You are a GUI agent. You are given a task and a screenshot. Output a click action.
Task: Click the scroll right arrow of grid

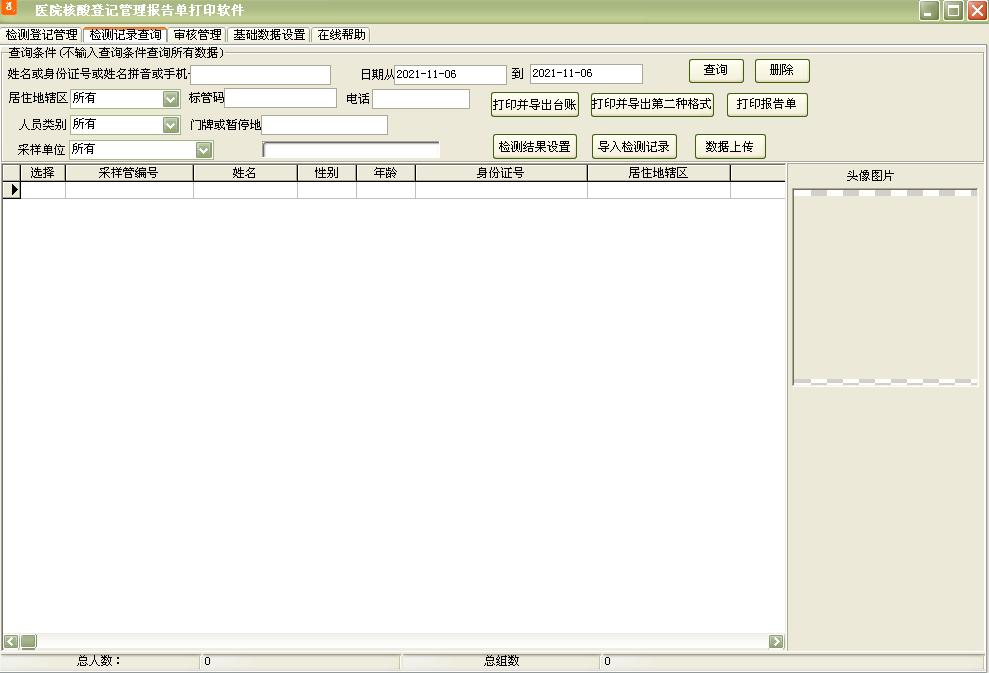click(x=776, y=641)
